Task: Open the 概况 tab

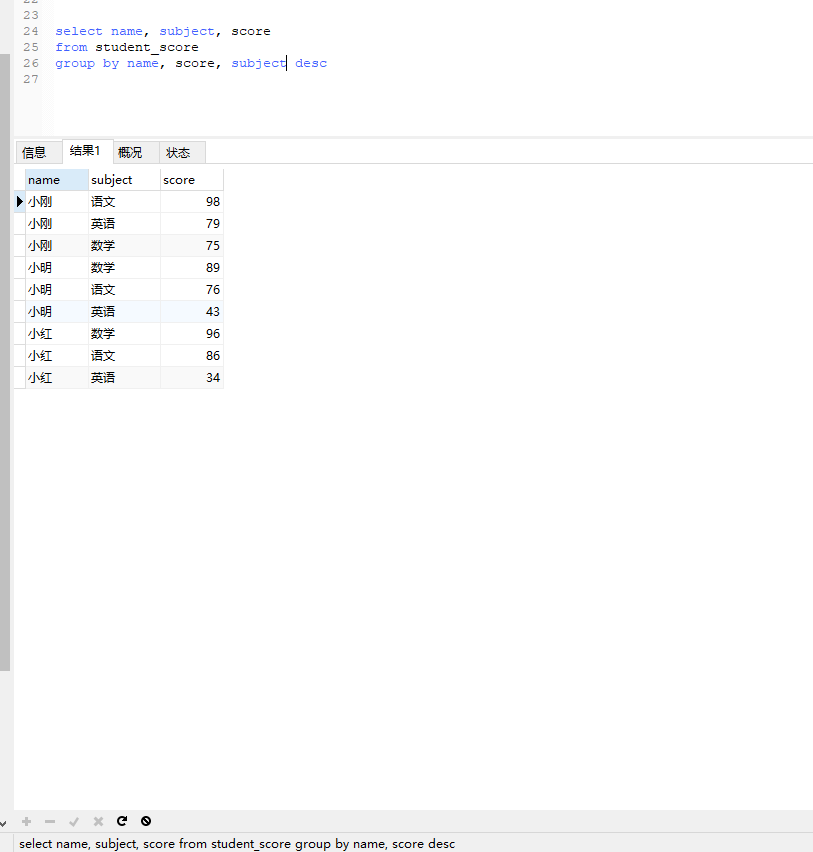Action: point(136,153)
